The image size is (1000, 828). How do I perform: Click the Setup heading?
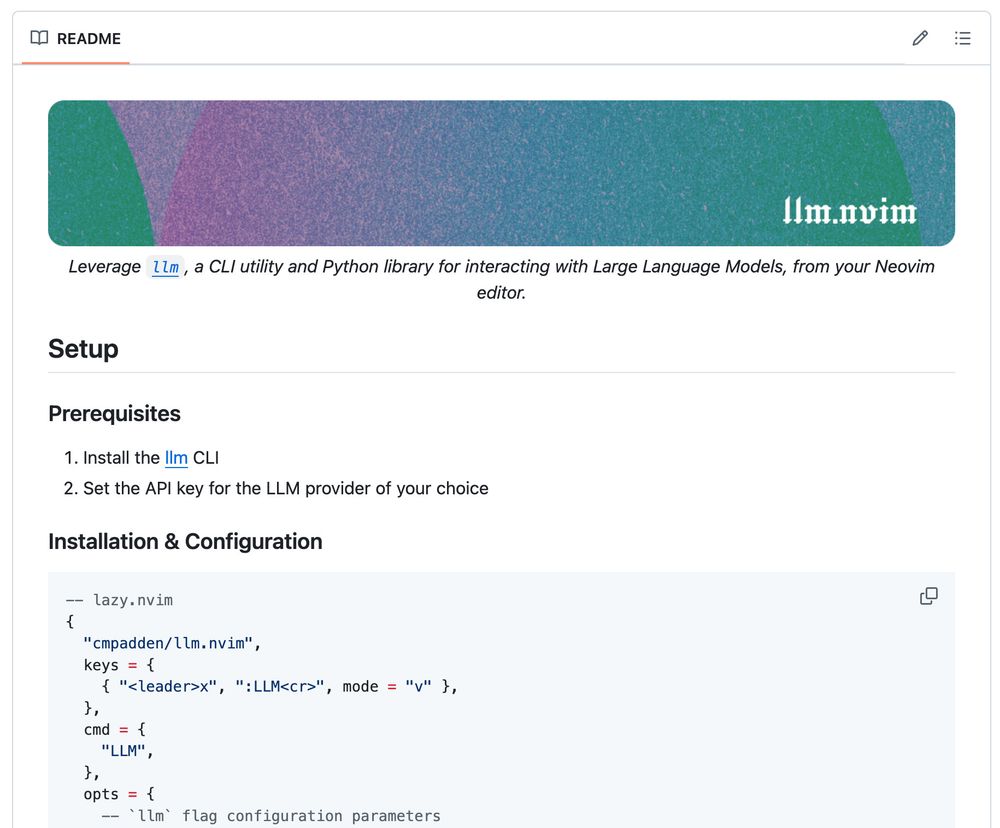pyautogui.click(x=84, y=349)
